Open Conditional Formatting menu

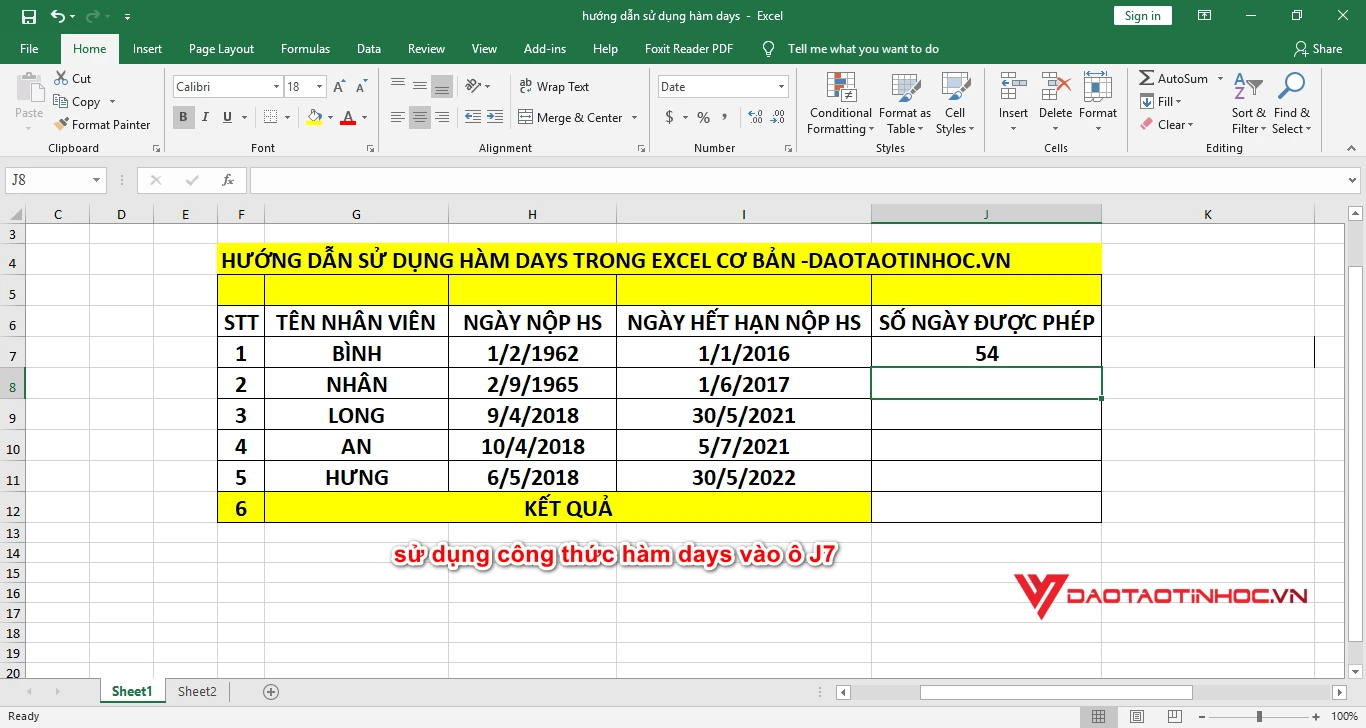click(x=840, y=104)
